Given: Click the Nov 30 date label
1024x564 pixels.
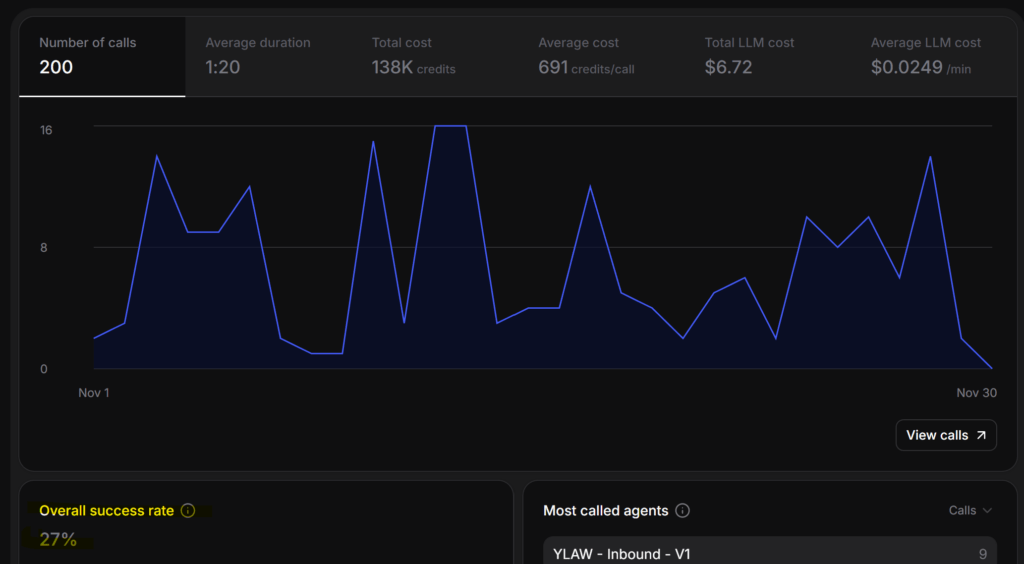Looking at the screenshot, I should pyautogui.click(x=976, y=393).
